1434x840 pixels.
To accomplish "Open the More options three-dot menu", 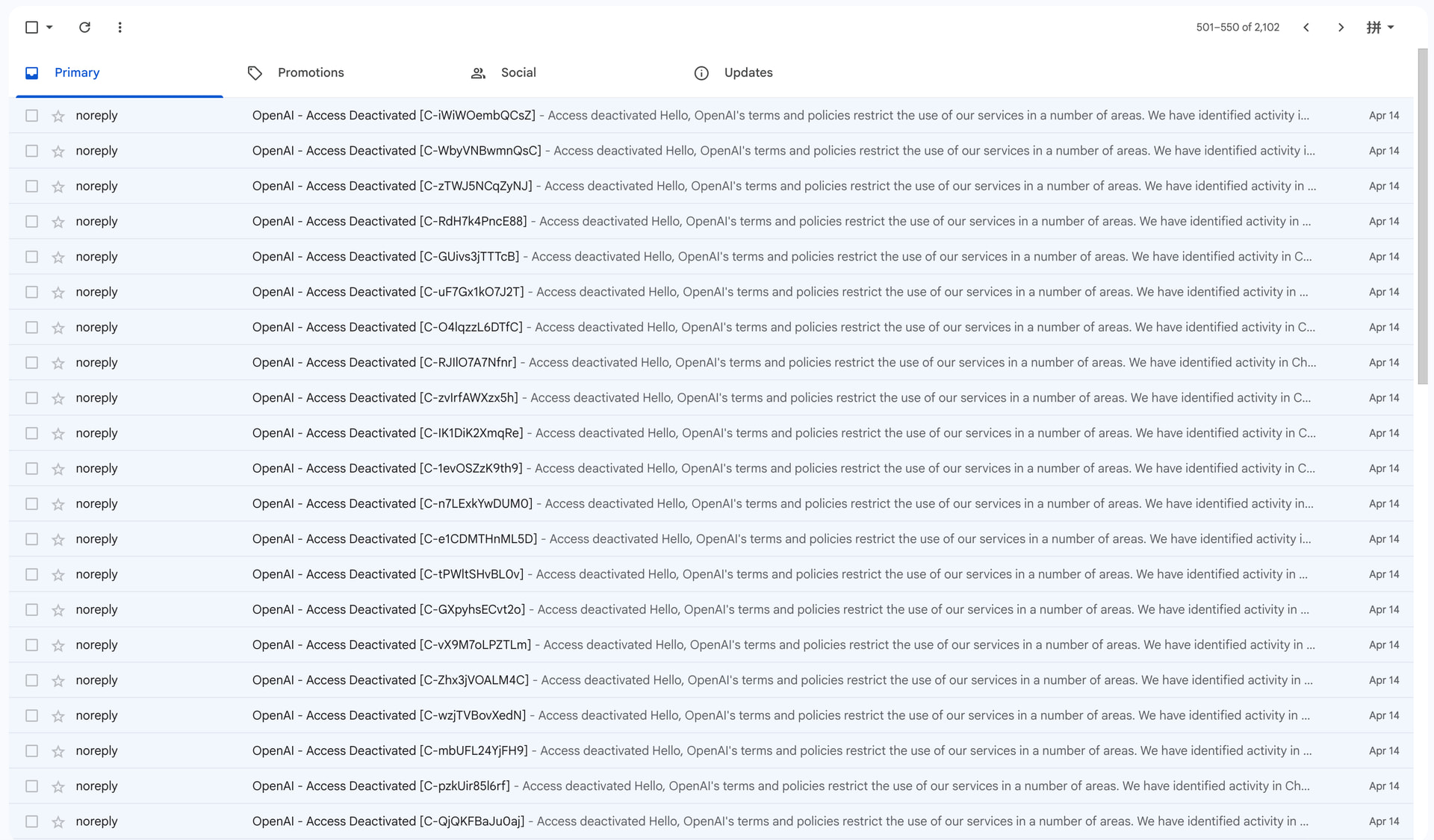I will (x=119, y=27).
